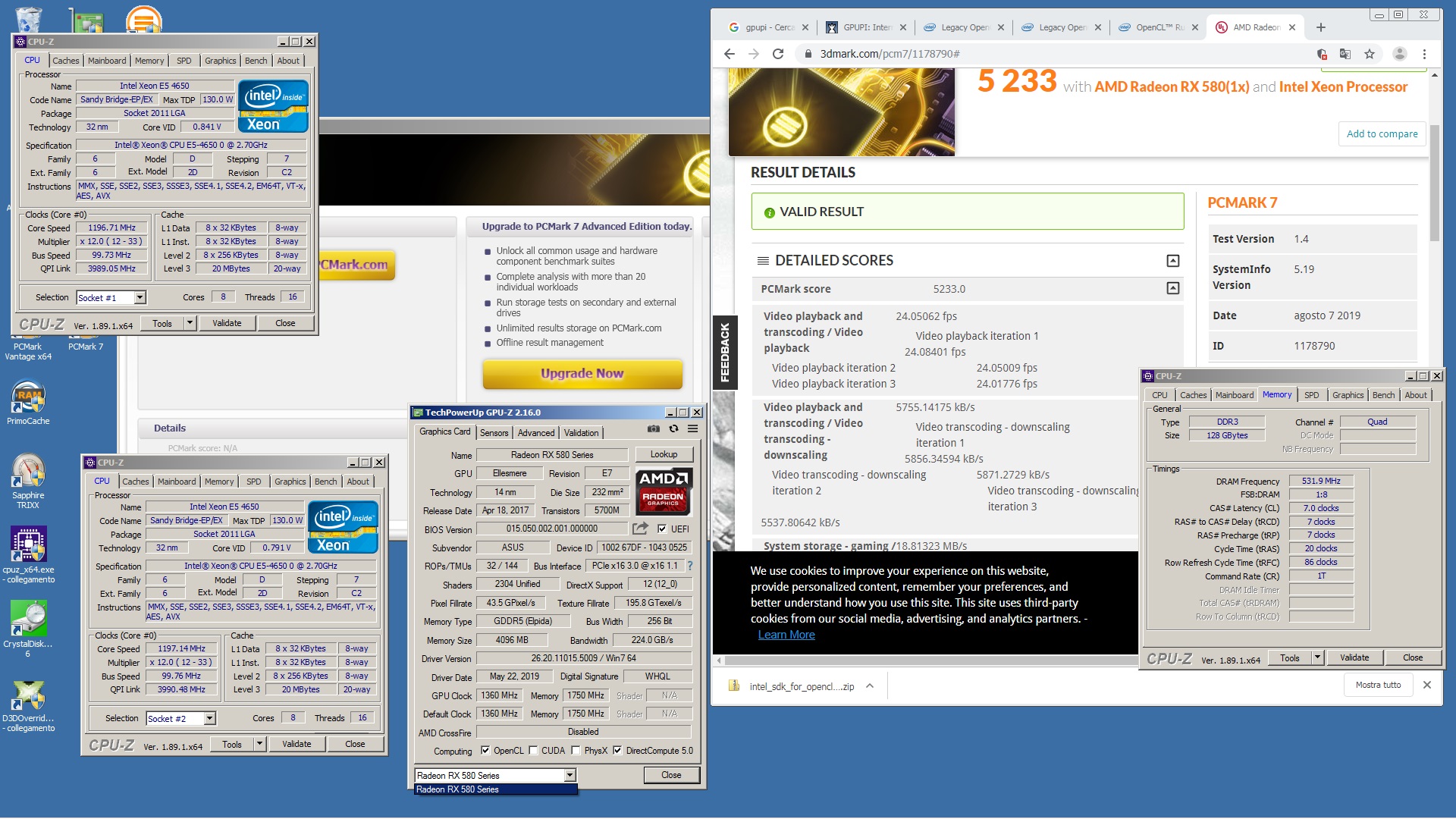Image resolution: width=1456 pixels, height=819 pixels.
Task: Open PrimoCache desktop icon
Action: 28,402
